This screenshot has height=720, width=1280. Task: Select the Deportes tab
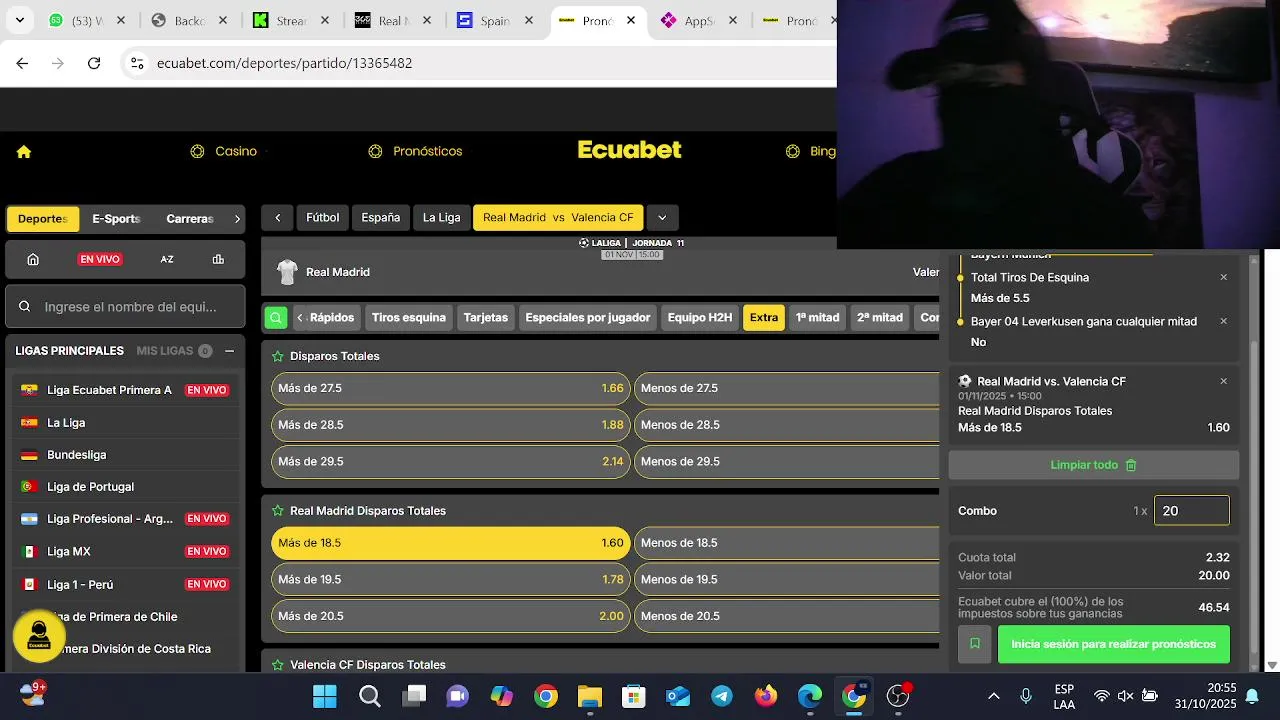pos(42,219)
